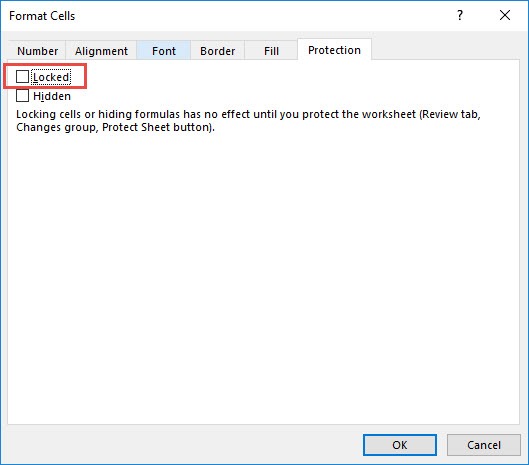Click the 'Locked' label text
529x465 pixels.
pyautogui.click(x=51, y=77)
